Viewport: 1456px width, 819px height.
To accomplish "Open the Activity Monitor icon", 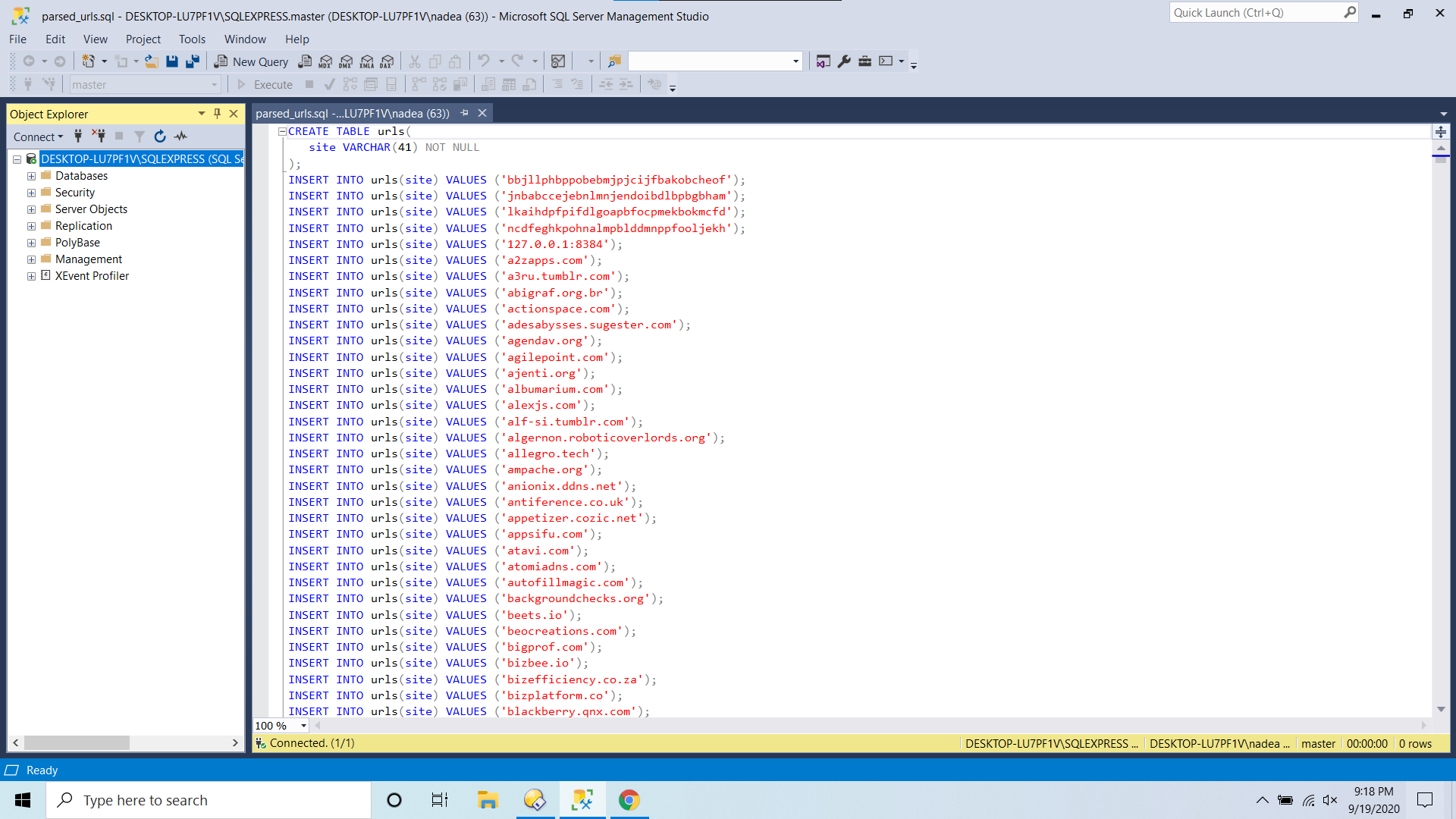I will click(558, 61).
